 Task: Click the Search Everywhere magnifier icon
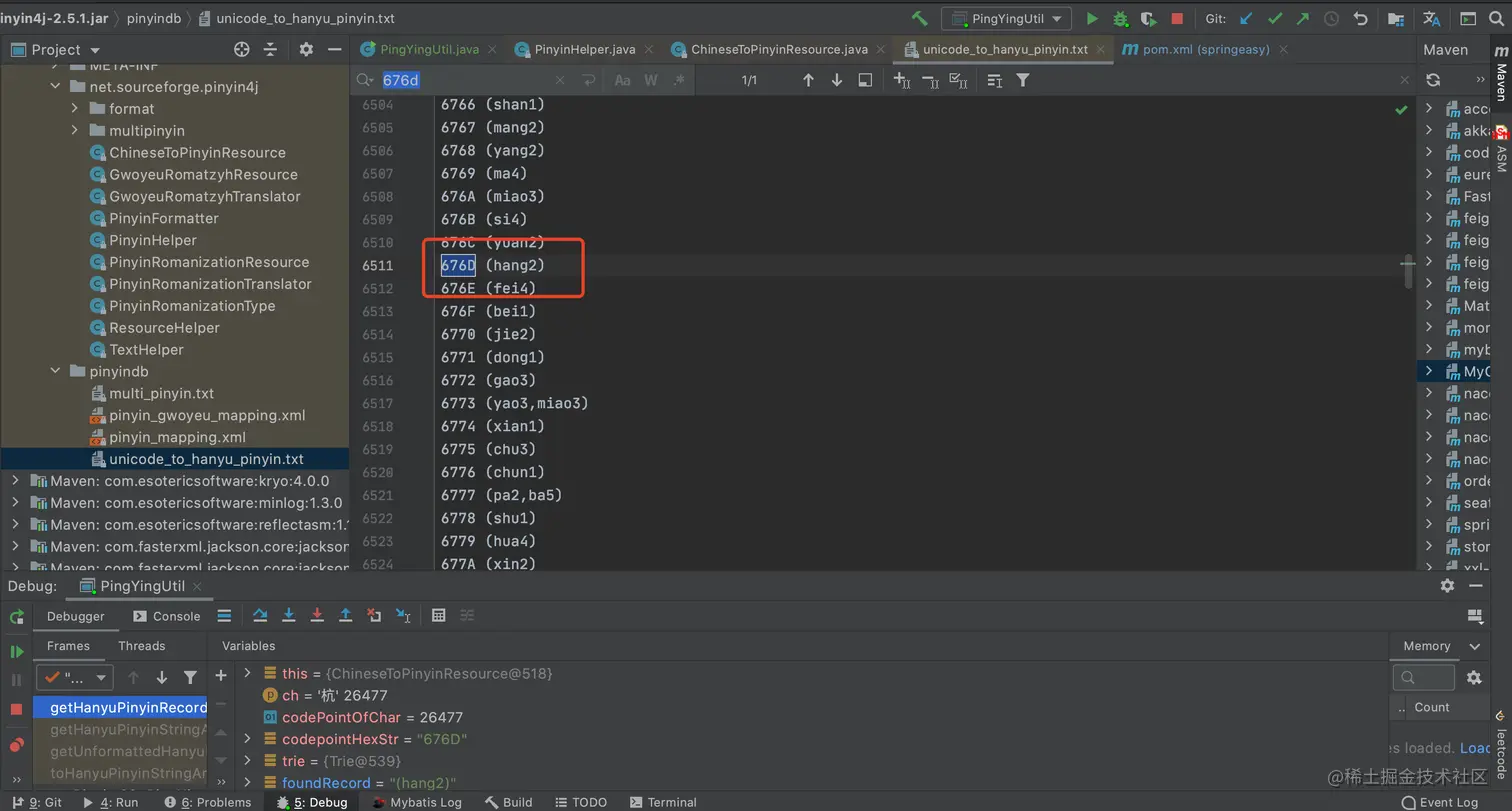(1497, 19)
